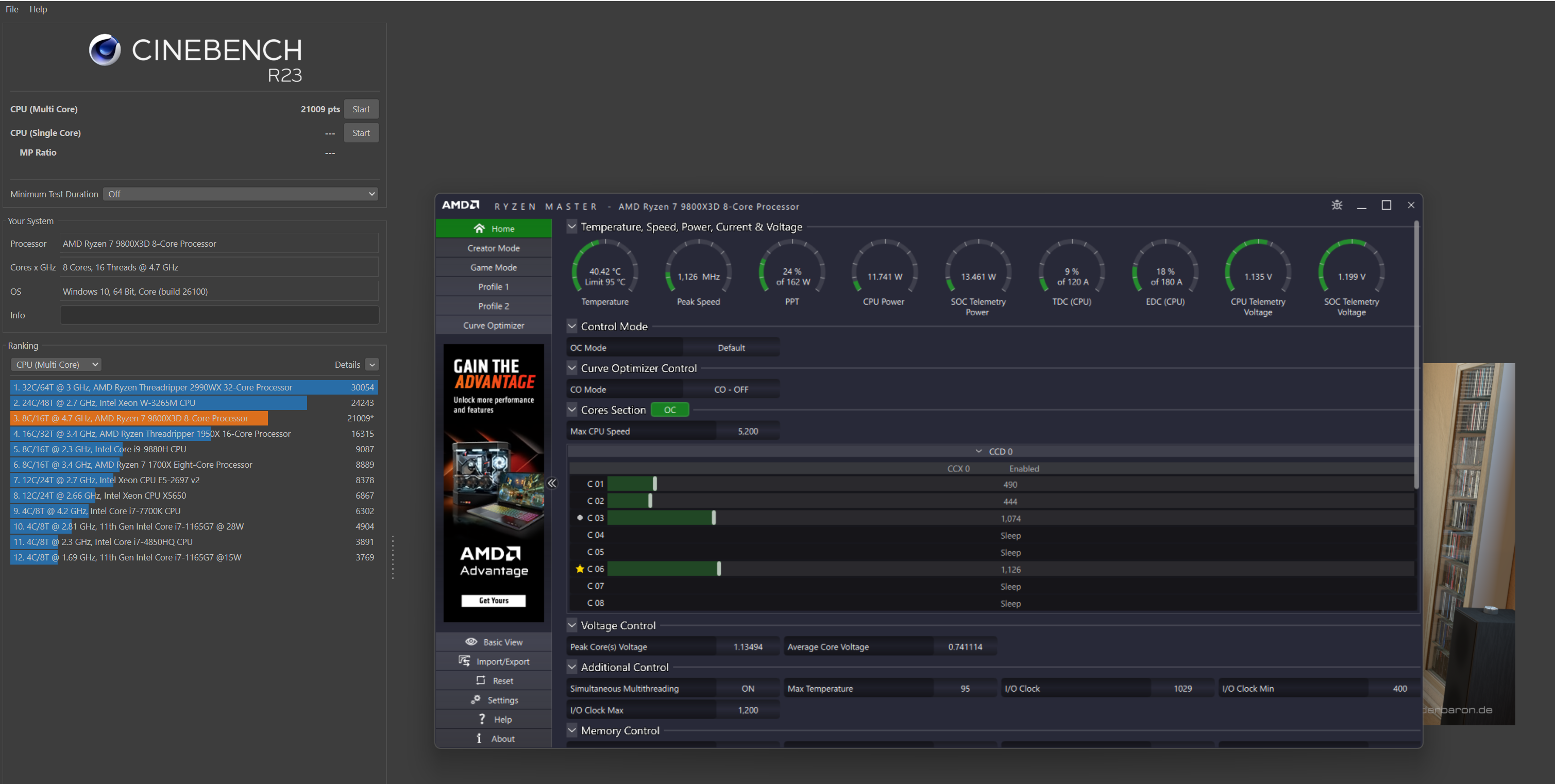Click the C 06 core speed slider

tap(718, 569)
